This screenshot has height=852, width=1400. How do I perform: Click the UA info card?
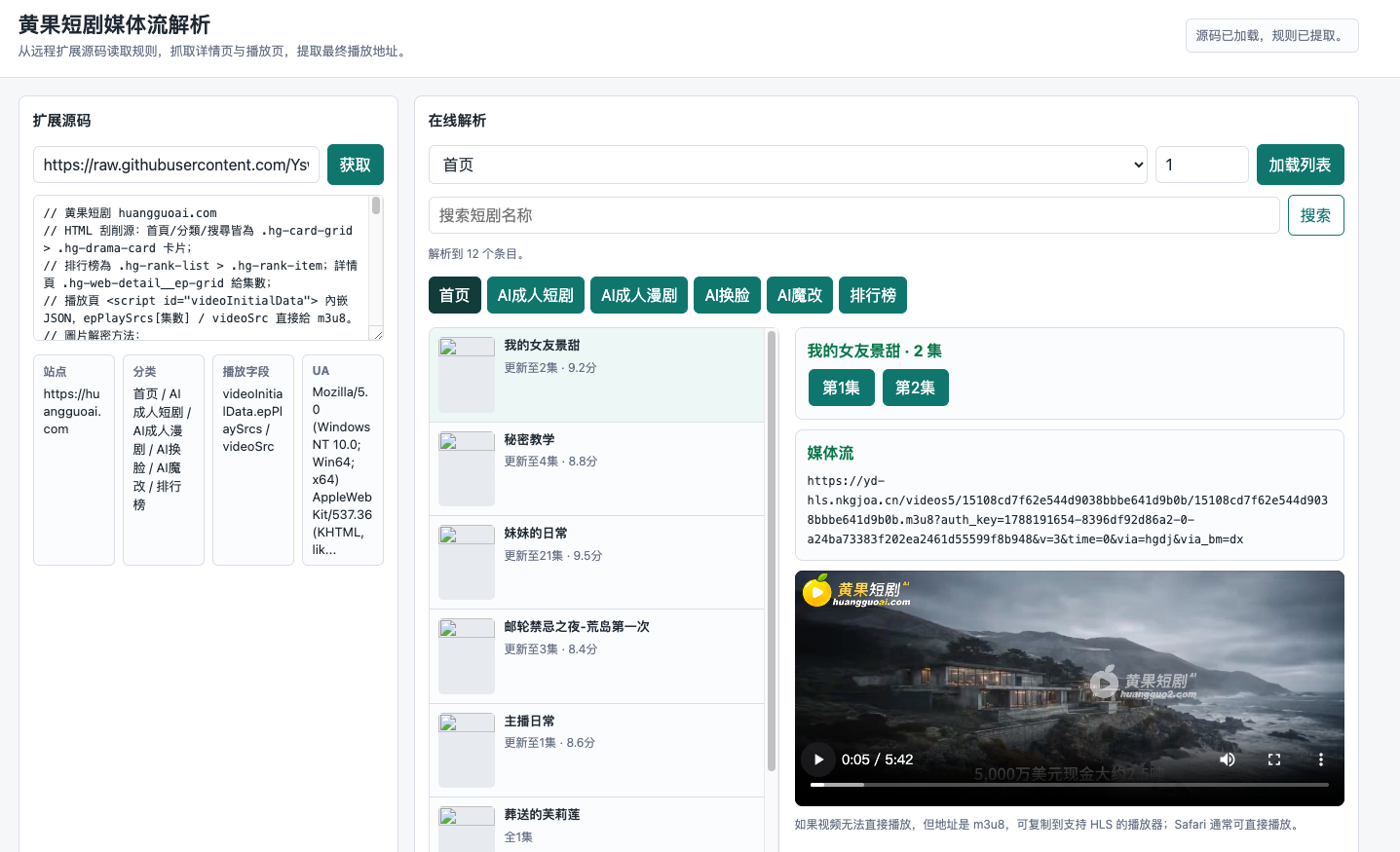[x=343, y=460]
